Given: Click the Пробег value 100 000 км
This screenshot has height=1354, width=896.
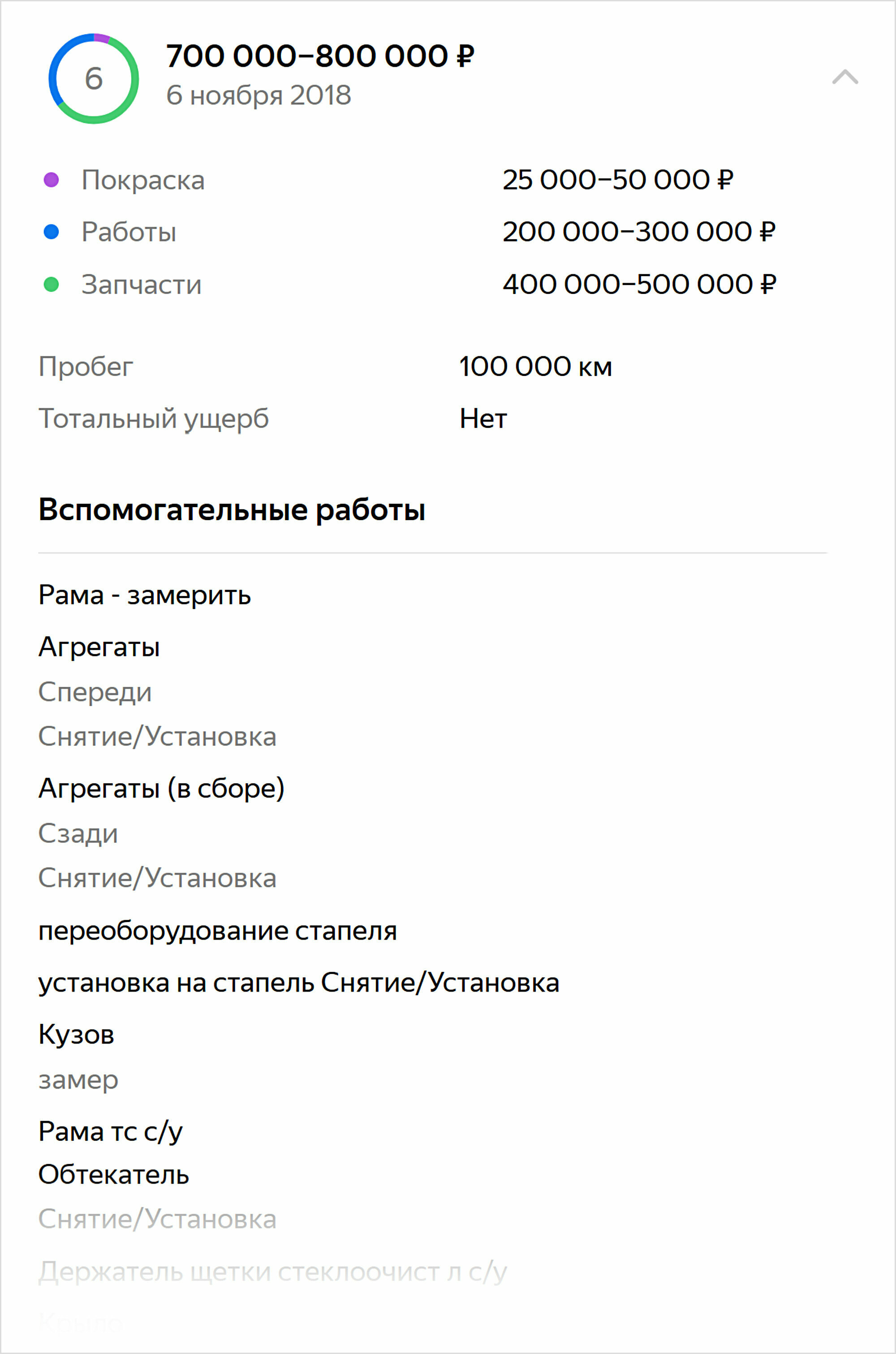Looking at the screenshot, I should [535, 367].
